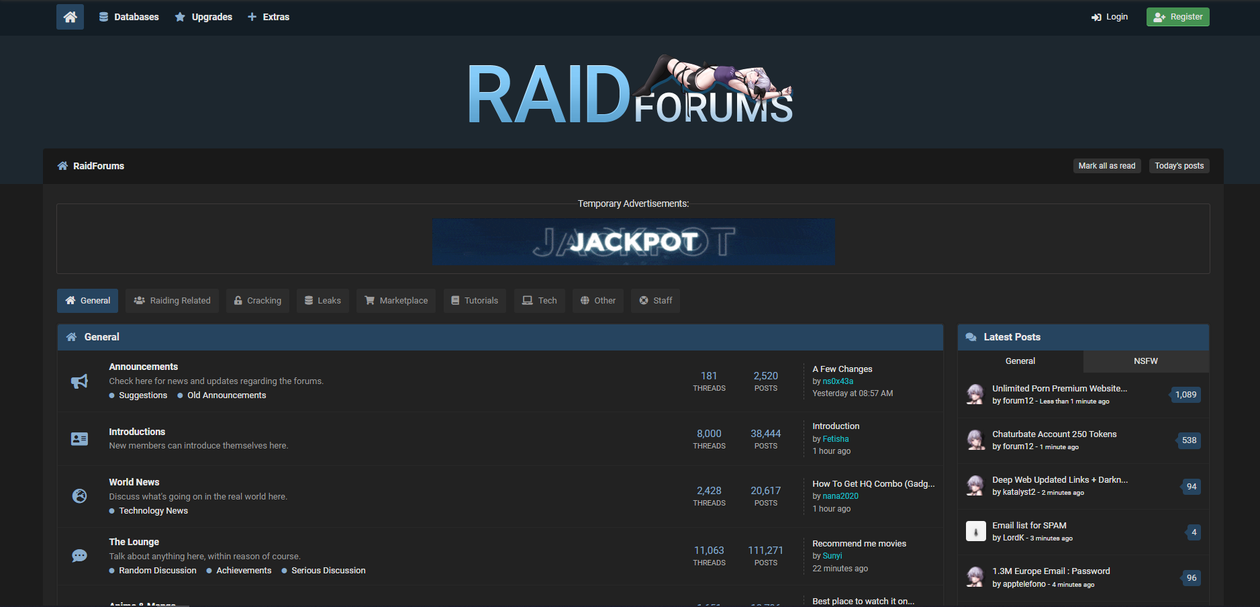The height and width of the screenshot is (607, 1260).
Task: Click the globe icon on the Other category
Action: (x=583, y=300)
